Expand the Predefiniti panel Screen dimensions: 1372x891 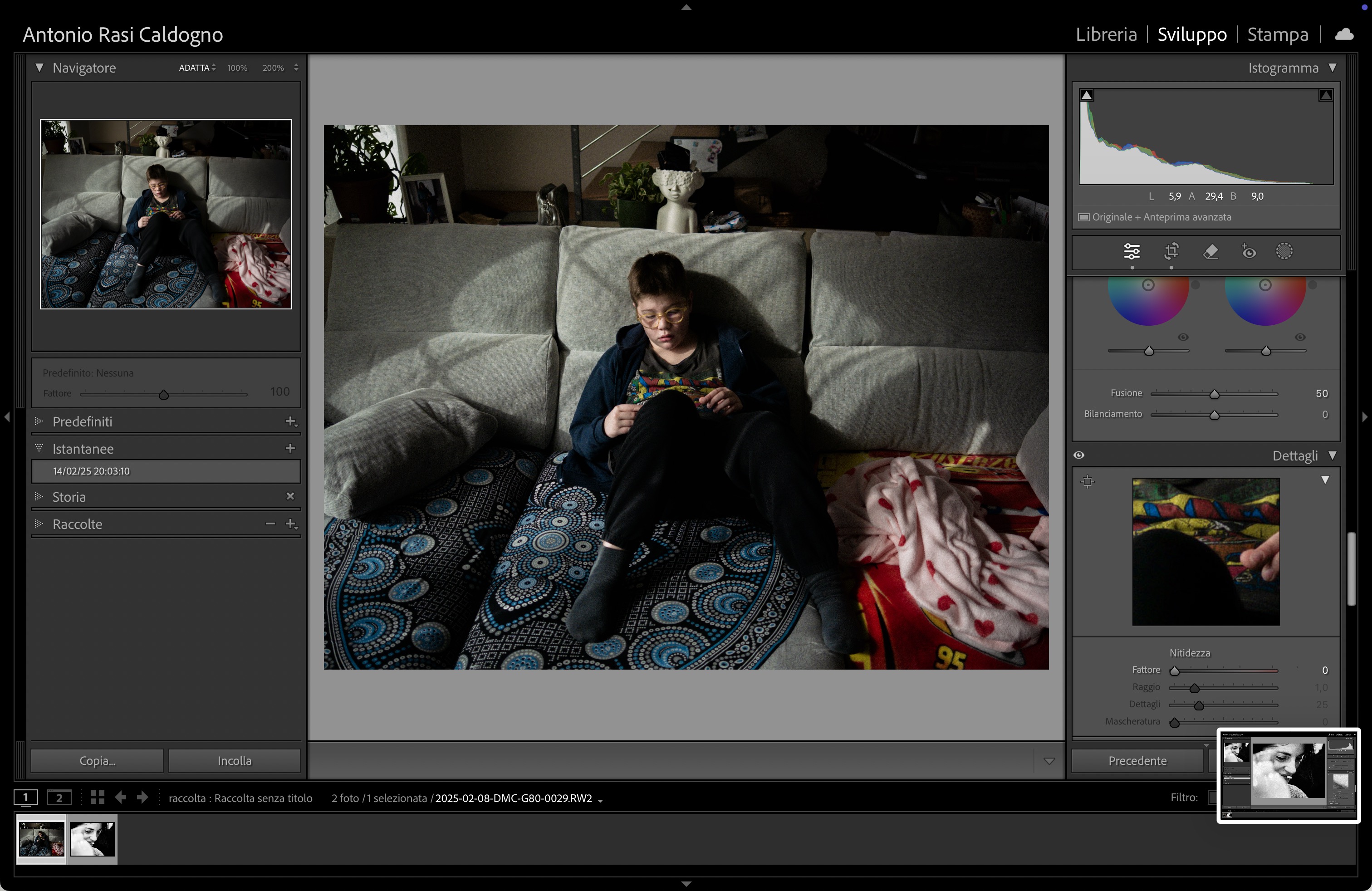tap(39, 421)
